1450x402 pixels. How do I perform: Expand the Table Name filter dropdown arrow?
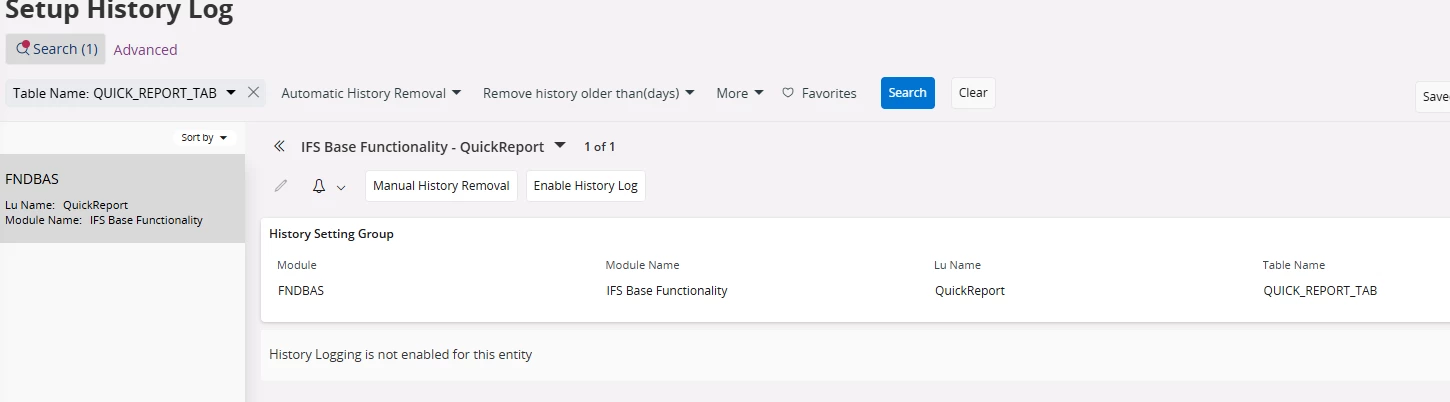(231, 92)
